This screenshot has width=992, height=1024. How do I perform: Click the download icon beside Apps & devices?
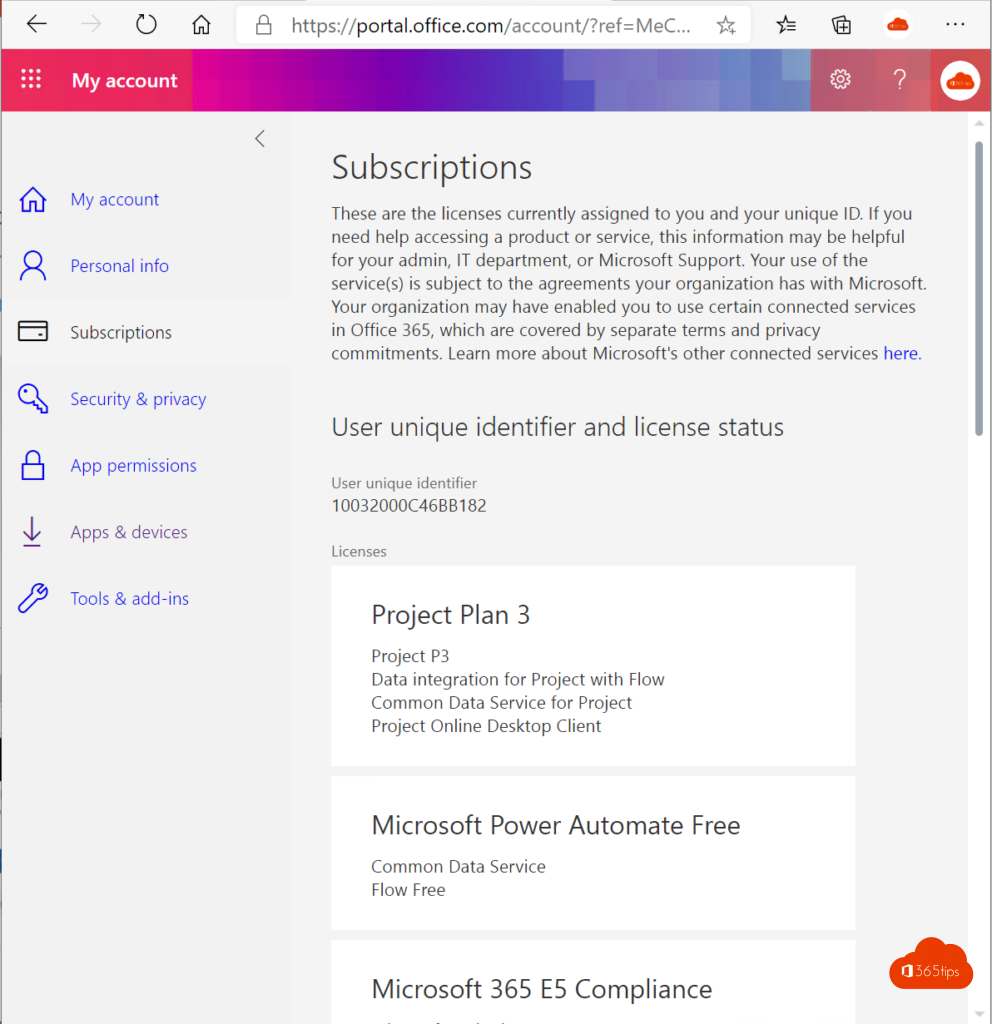click(x=32, y=532)
